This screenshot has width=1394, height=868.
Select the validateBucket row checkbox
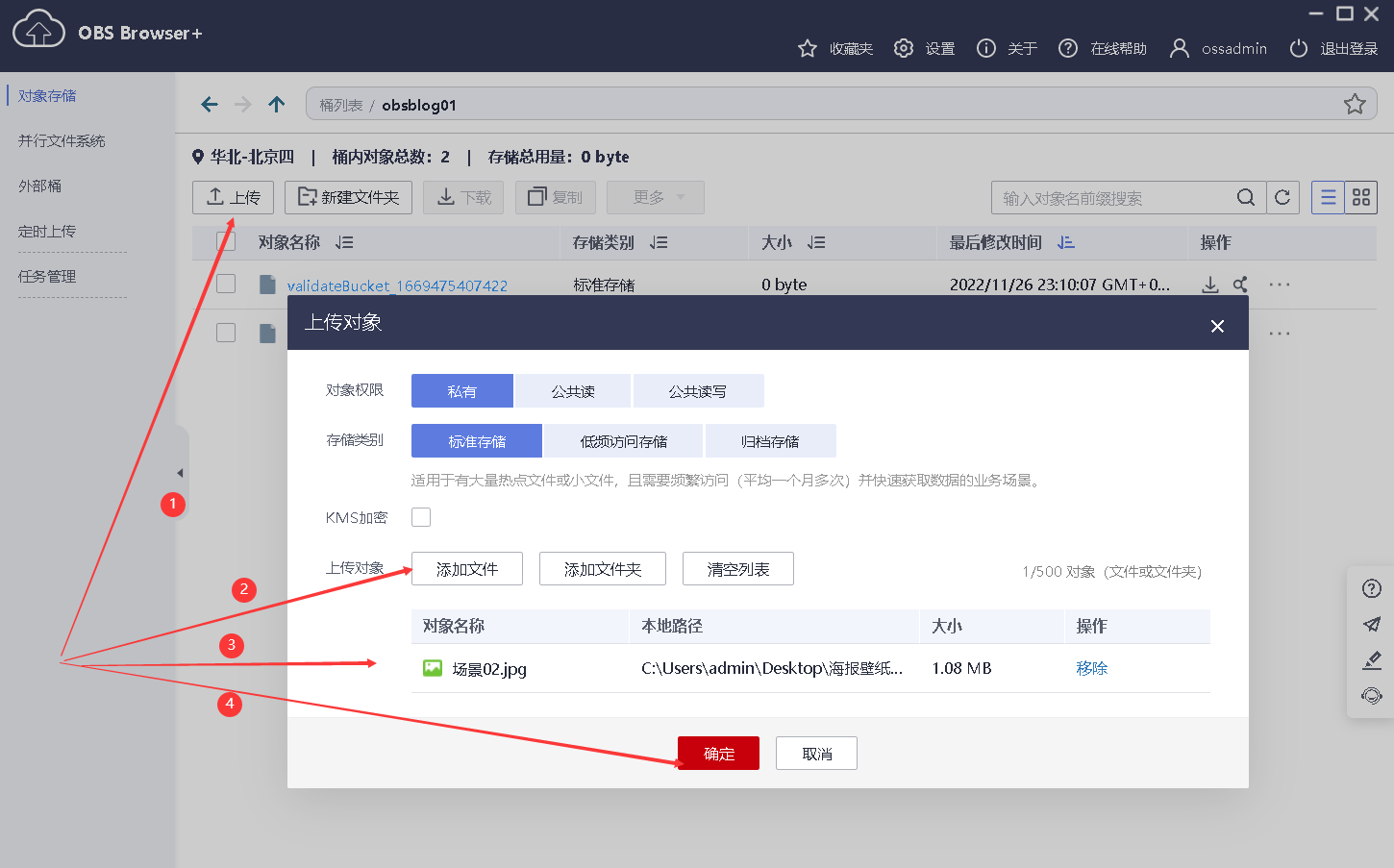pos(226,284)
